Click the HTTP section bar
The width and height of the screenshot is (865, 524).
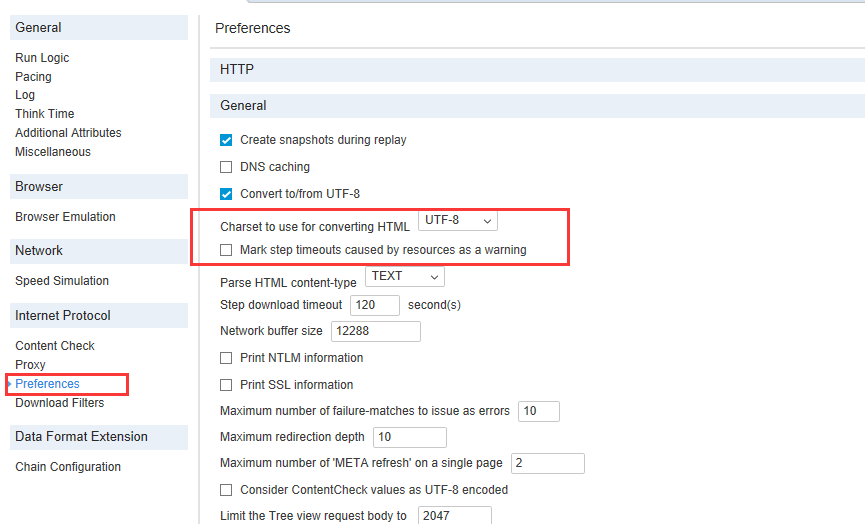coord(537,70)
